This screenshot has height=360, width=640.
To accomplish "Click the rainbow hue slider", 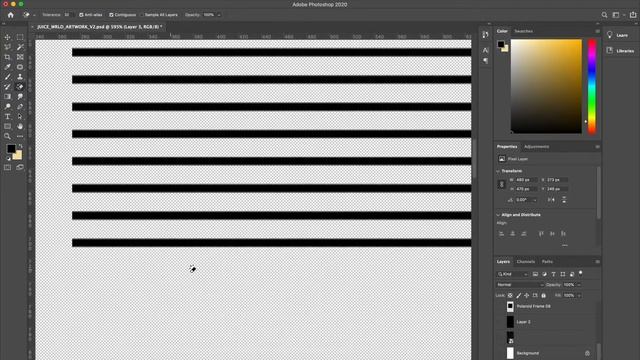I will pyautogui.click(x=592, y=86).
